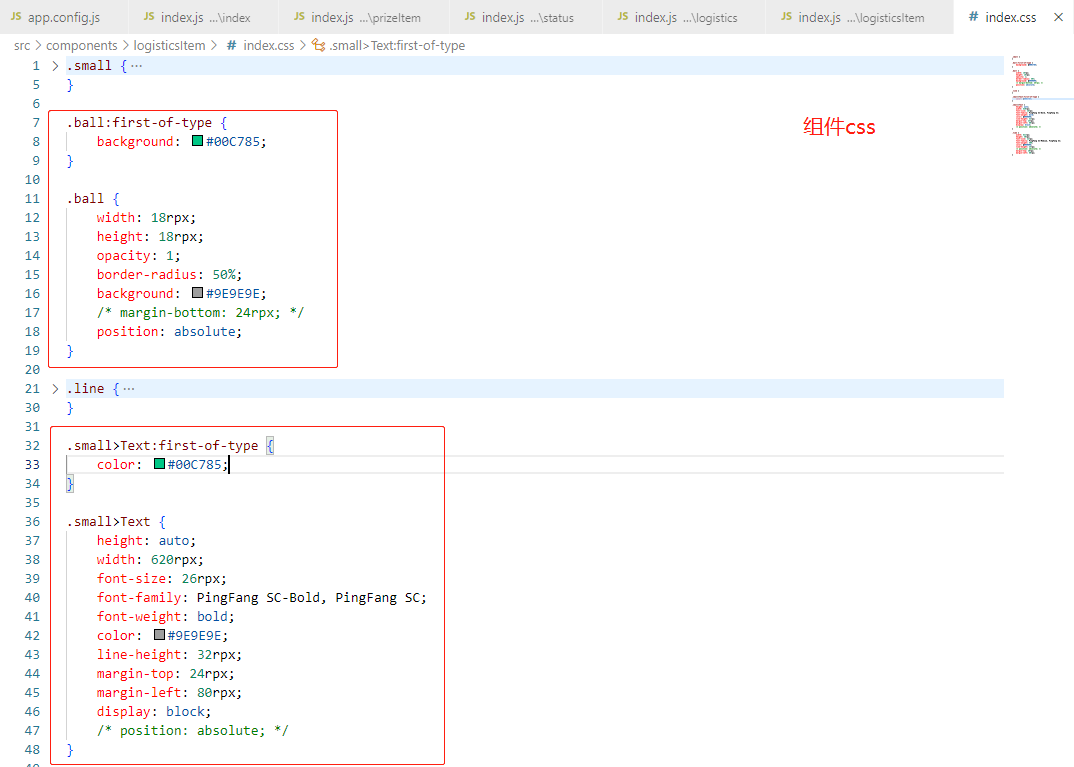Open color picker for .ball:first-of-type #00C785 swatch
The image size is (1074, 767).
tap(197, 140)
